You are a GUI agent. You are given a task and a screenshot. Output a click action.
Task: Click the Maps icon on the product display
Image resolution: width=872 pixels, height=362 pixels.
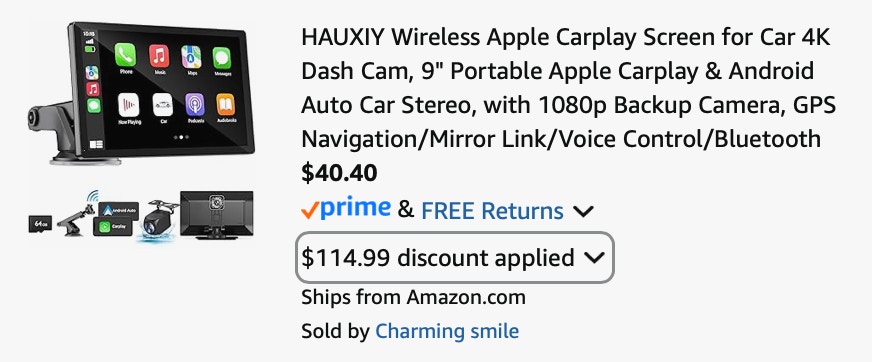pos(191,57)
